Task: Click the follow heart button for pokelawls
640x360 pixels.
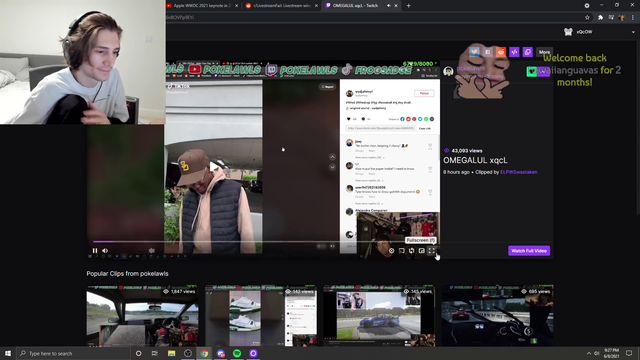Action: click(x=531, y=71)
